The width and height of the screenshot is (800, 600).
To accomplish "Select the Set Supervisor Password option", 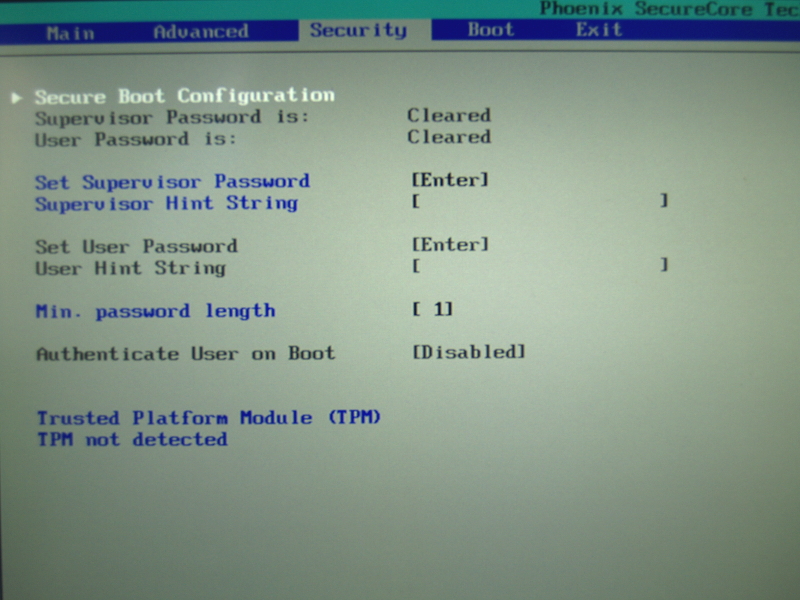I will [x=172, y=181].
